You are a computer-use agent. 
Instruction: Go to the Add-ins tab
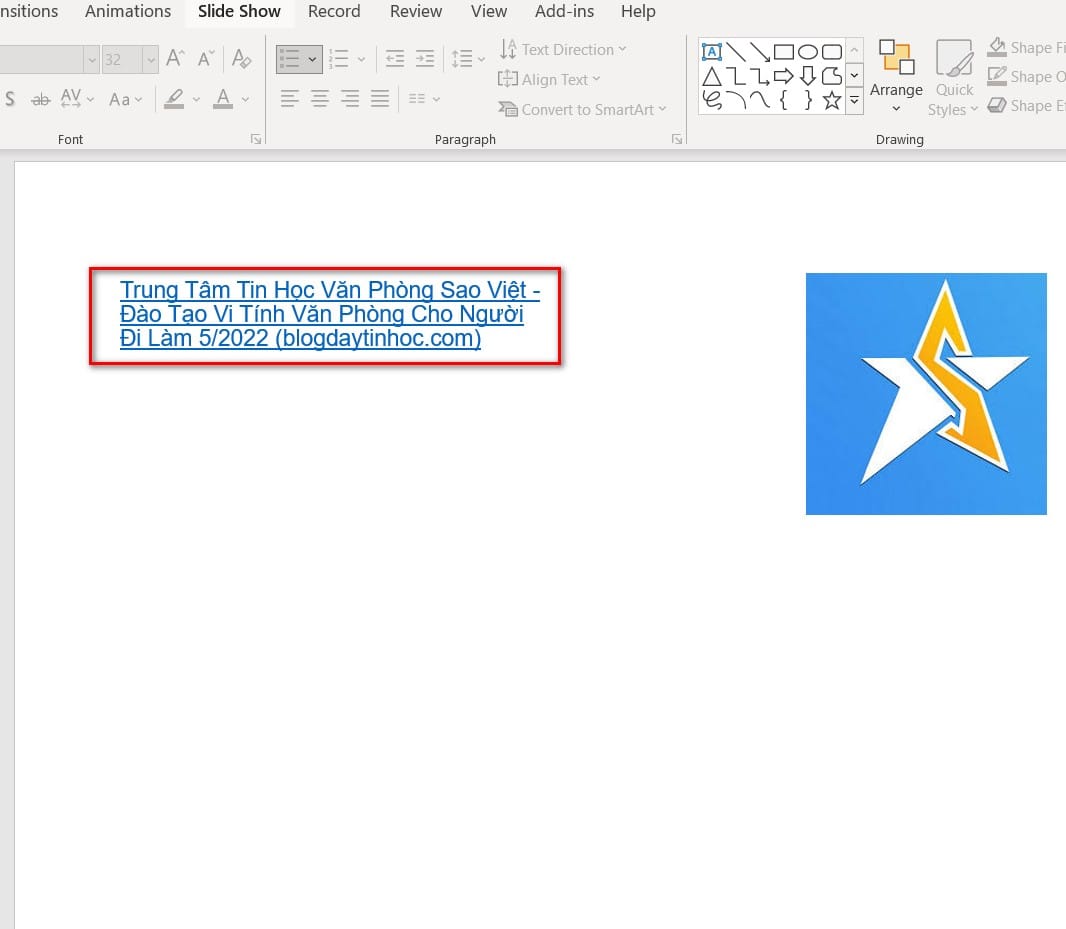click(x=564, y=12)
